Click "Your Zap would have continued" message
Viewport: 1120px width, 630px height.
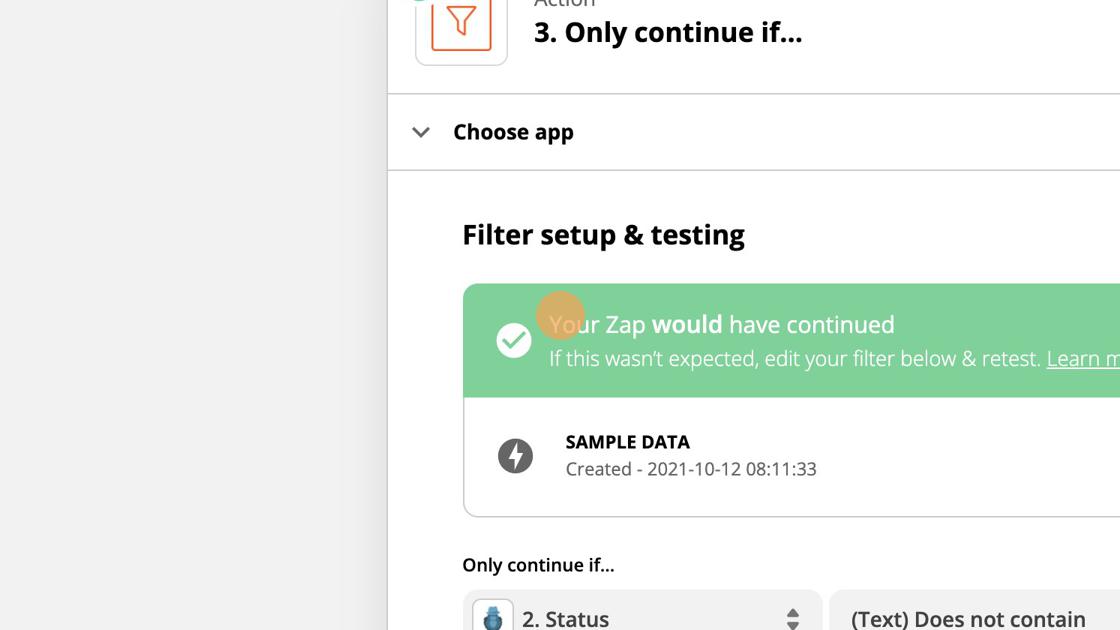tap(722, 324)
